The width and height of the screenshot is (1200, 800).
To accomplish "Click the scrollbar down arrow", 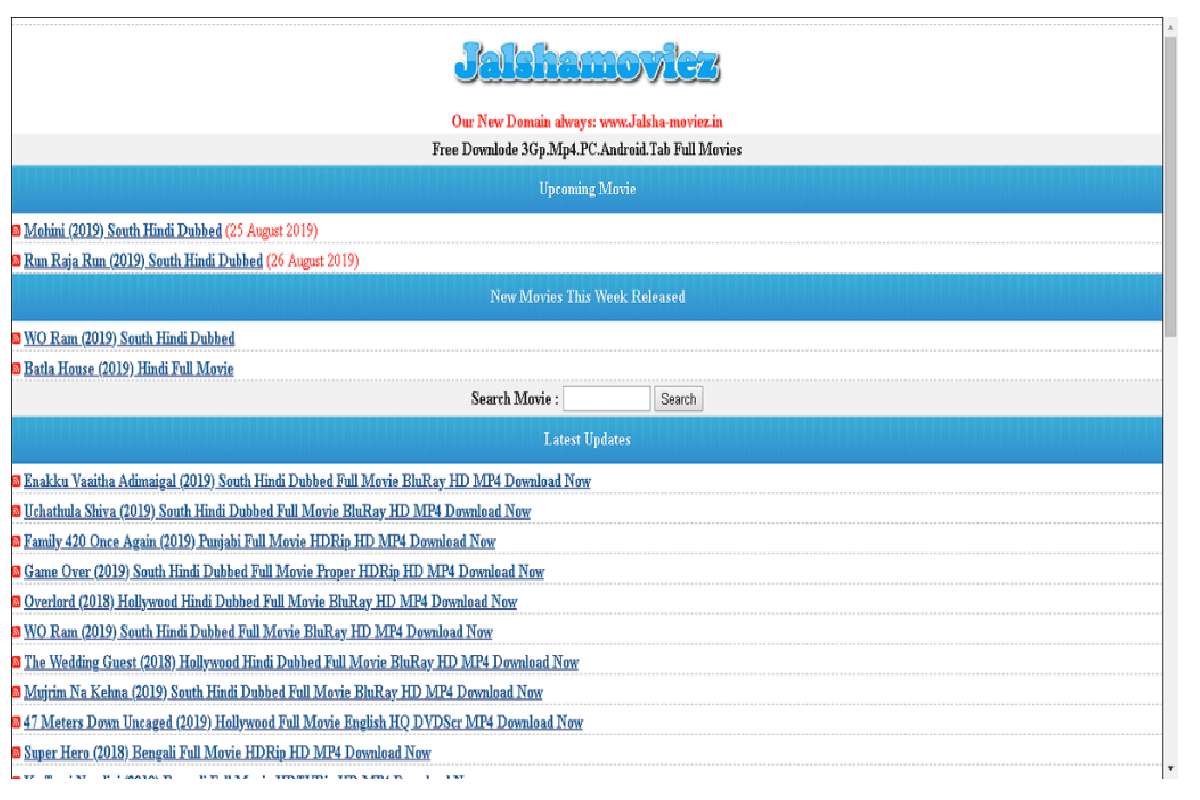I will tap(1171, 769).
